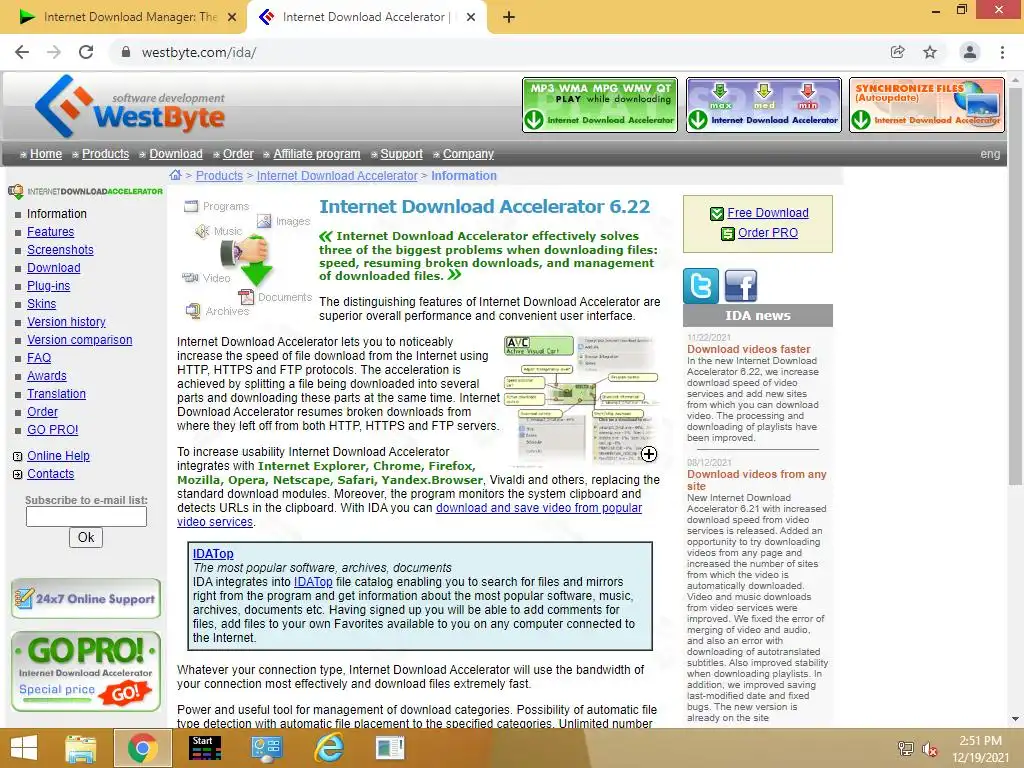
Task: Bookmark this page with star icon
Action: coord(930,52)
